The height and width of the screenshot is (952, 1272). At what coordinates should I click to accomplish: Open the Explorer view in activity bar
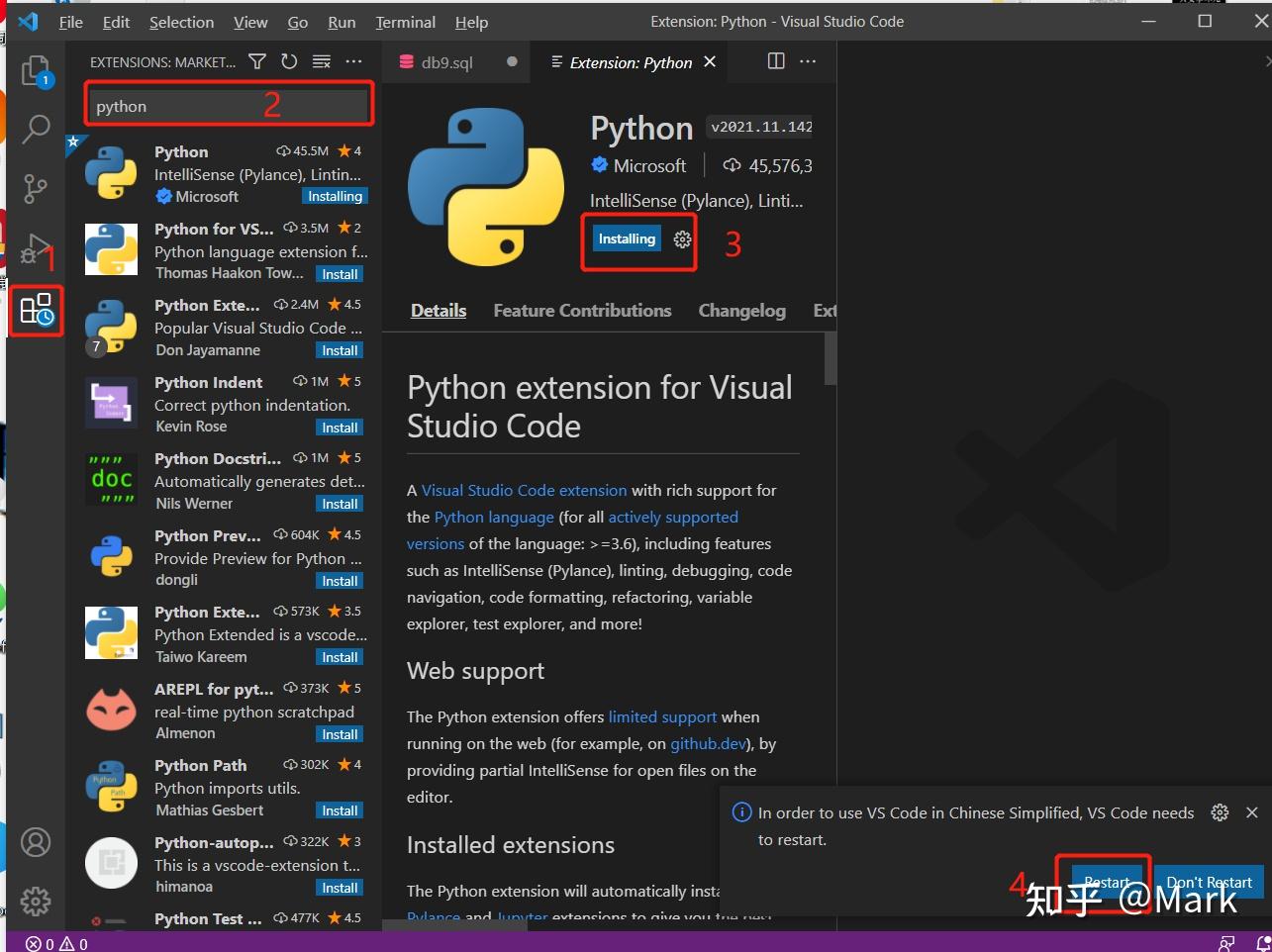(36, 71)
